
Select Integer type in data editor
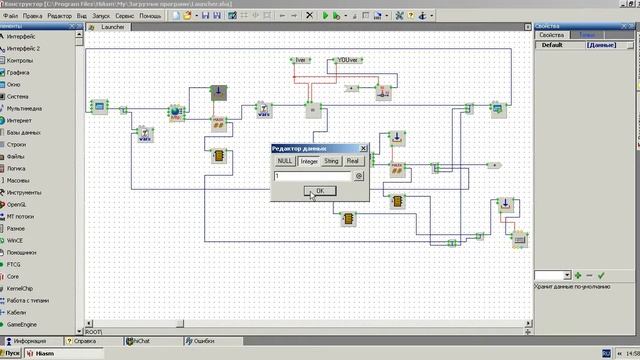[309, 161]
